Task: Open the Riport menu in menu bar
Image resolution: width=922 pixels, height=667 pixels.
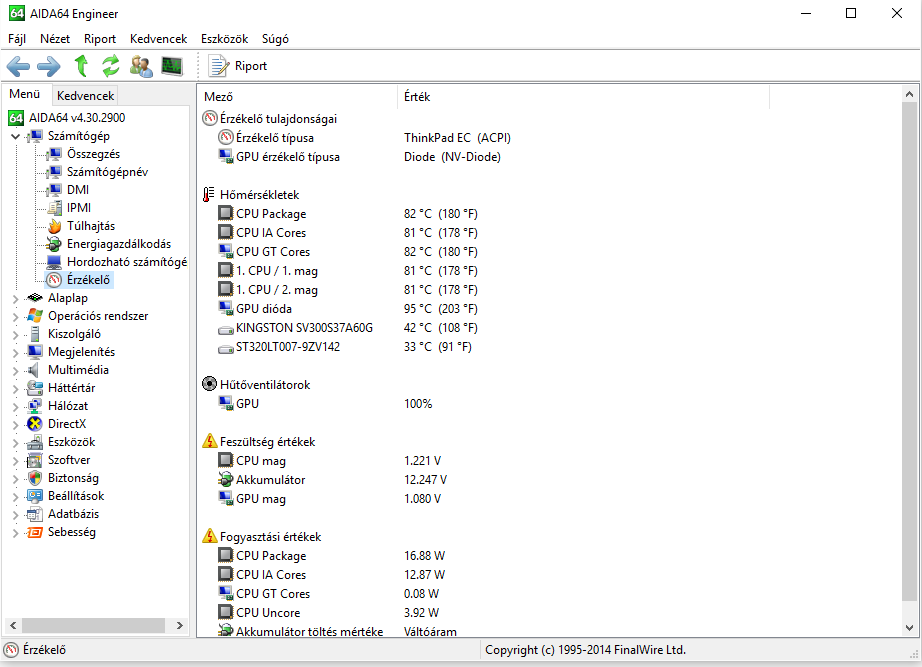Action: coord(100,39)
